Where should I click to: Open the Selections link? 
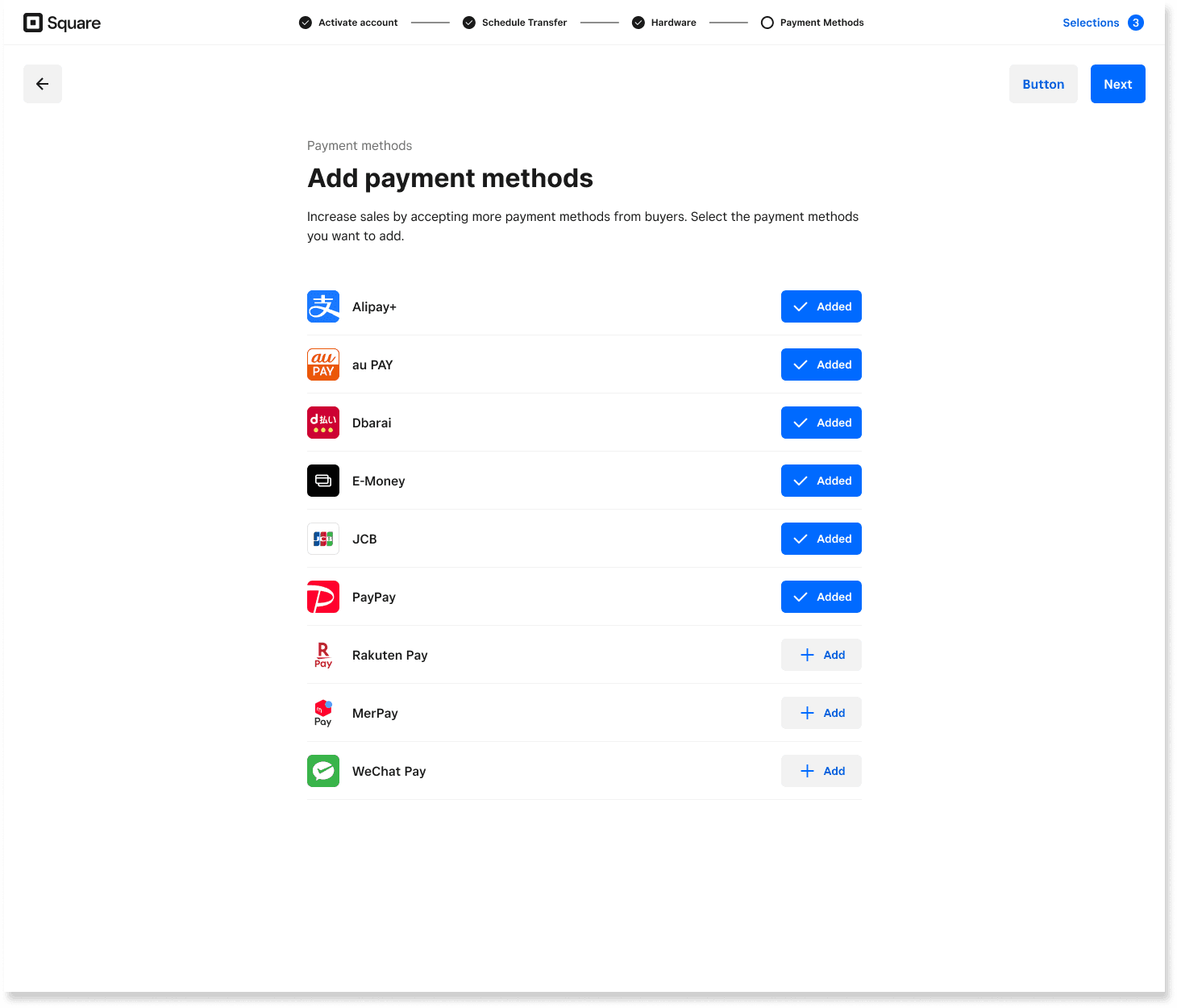click(1091, 23)
